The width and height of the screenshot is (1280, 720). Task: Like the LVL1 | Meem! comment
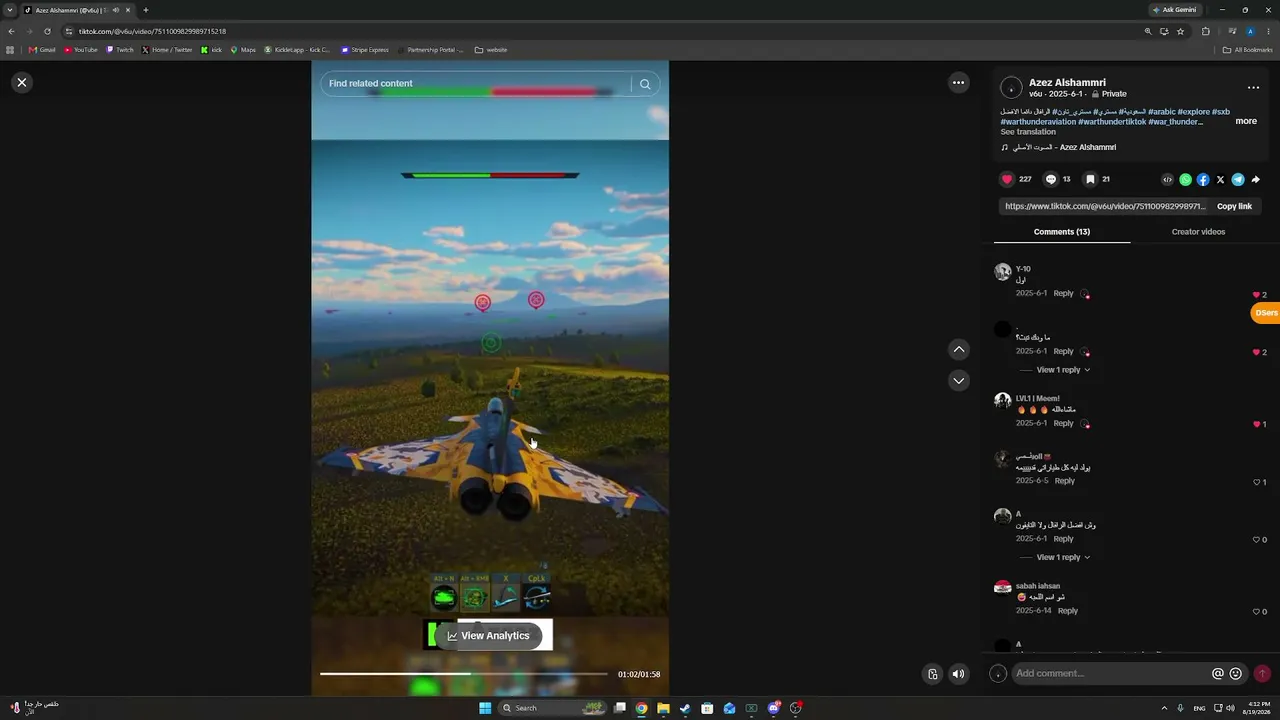(x=1256, y=424)
